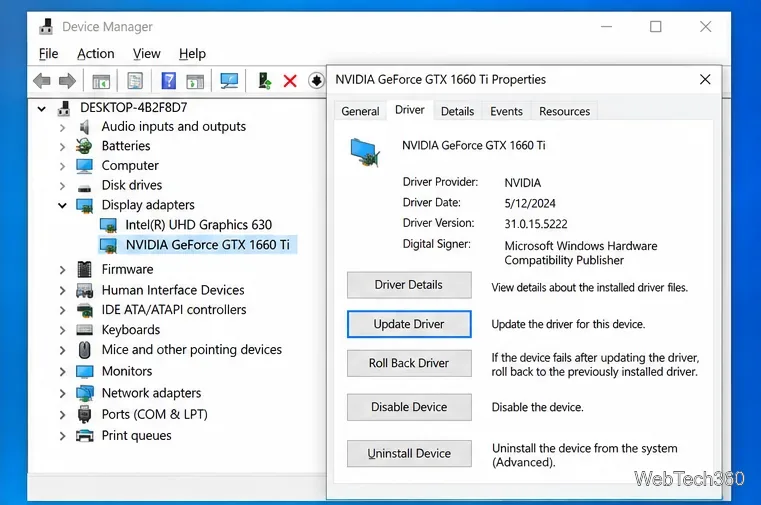Click driver version value 31.0.15.5222

click(x=536, y=224)
